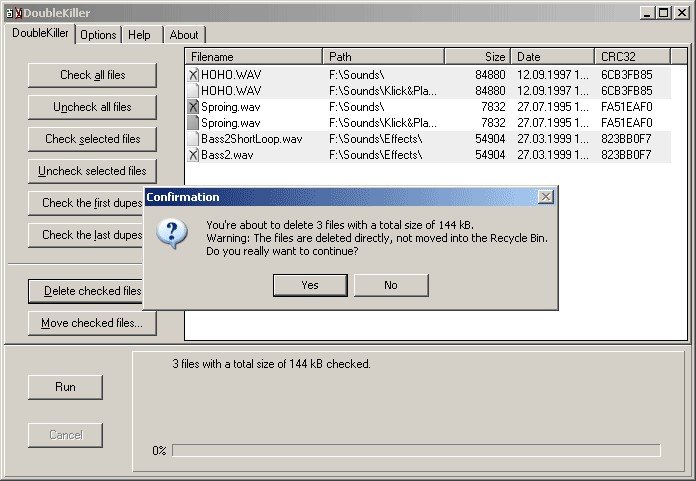Click Uncheck all files button

[92, 107]
